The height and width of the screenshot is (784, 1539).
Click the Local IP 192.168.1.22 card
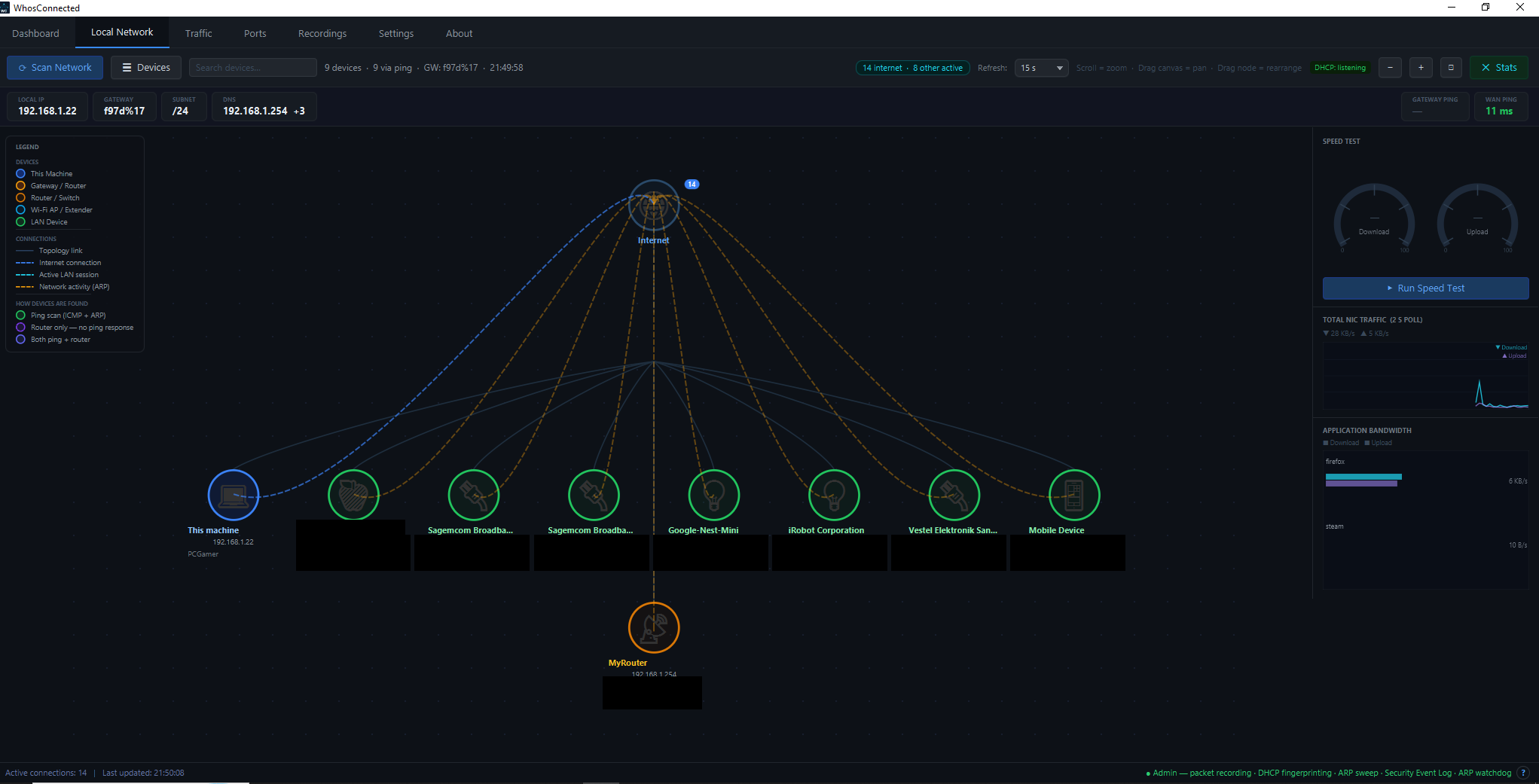coord(47,106)
